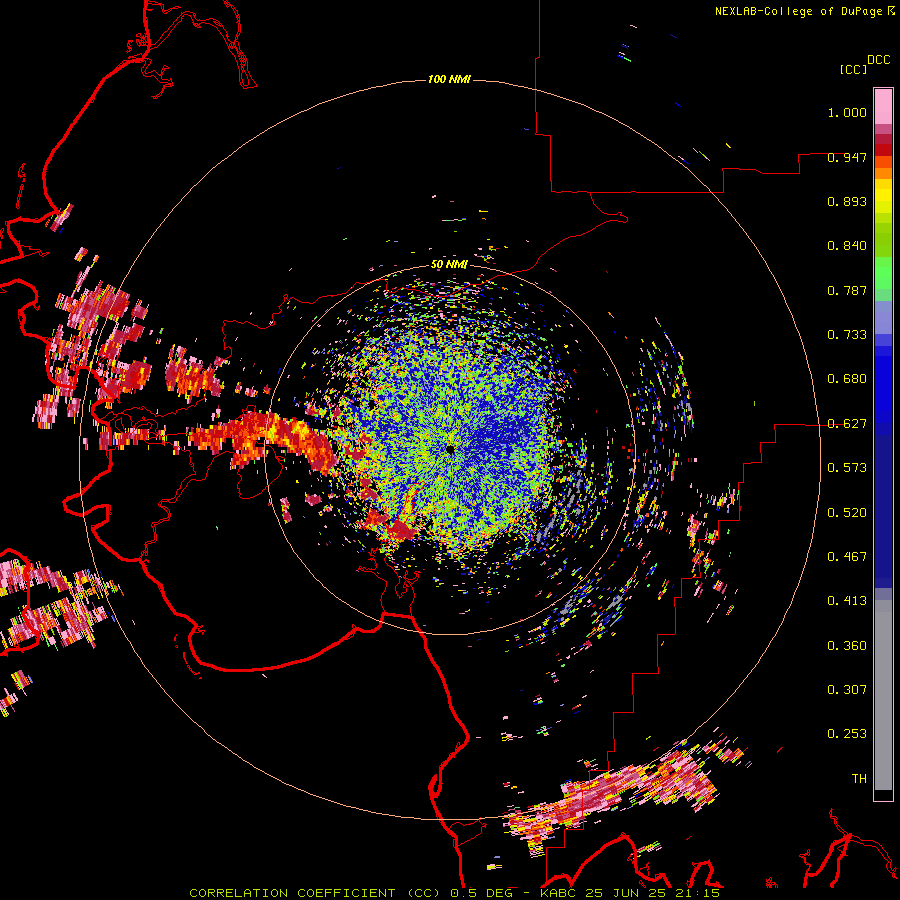Click the gray lower segment of color bar
Image resolution: width=900 pixels, height=900 pixels.
coord(883,695)
